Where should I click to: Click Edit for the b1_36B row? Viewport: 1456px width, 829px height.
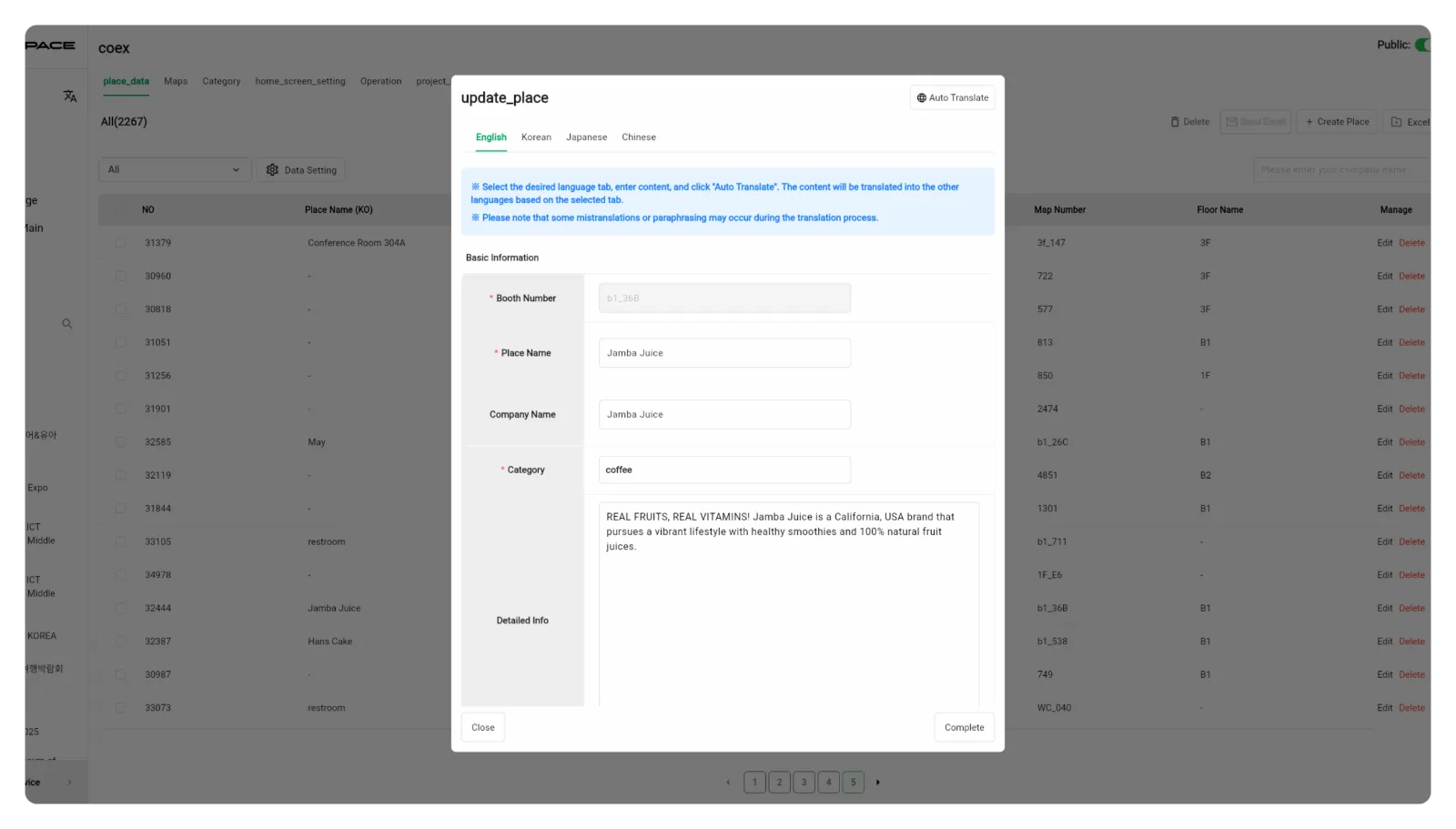pos(1384,609)
